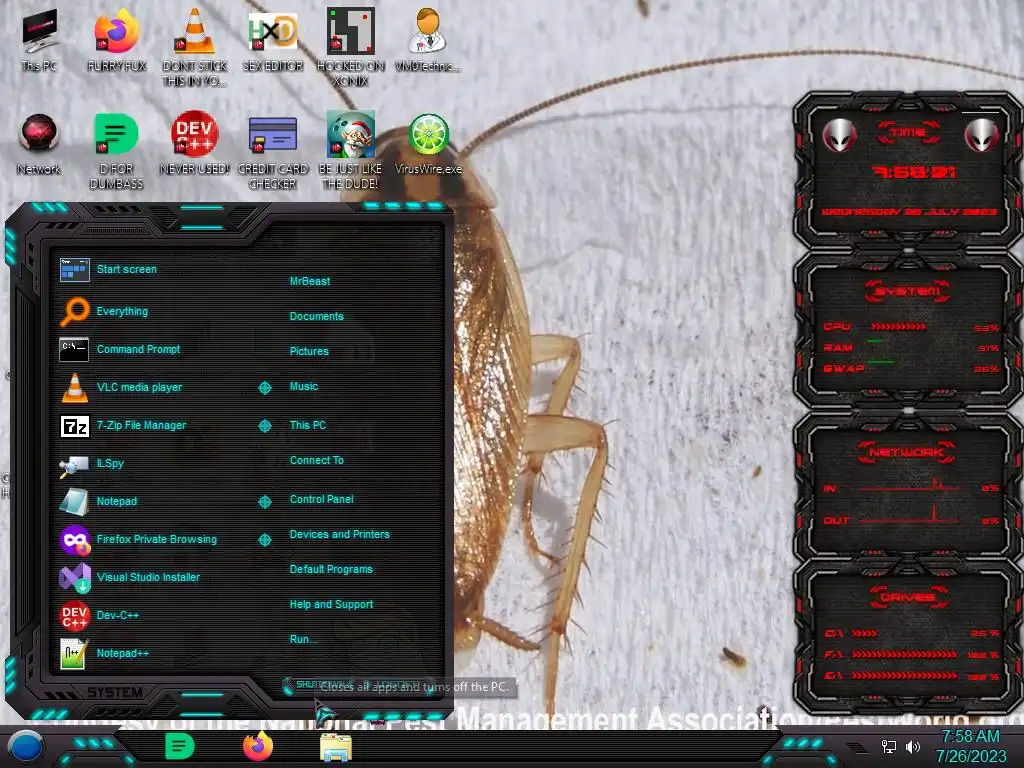Launch FURRY FUX Firefox desktop shortcut
Image resolution: width=1024 pixels, height=768 pixels.
click(x=117, y=40)
